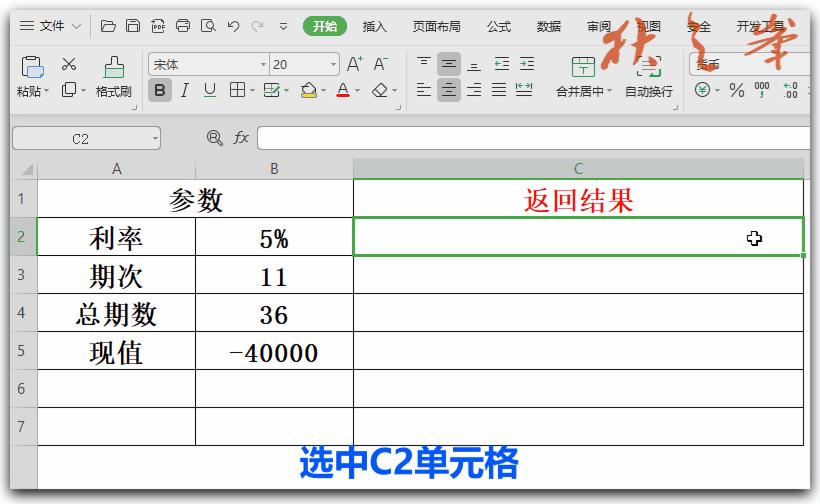Screen dimensions: 820x504
Task: Toggle Bold formatting
Action: tap(160, 90)
